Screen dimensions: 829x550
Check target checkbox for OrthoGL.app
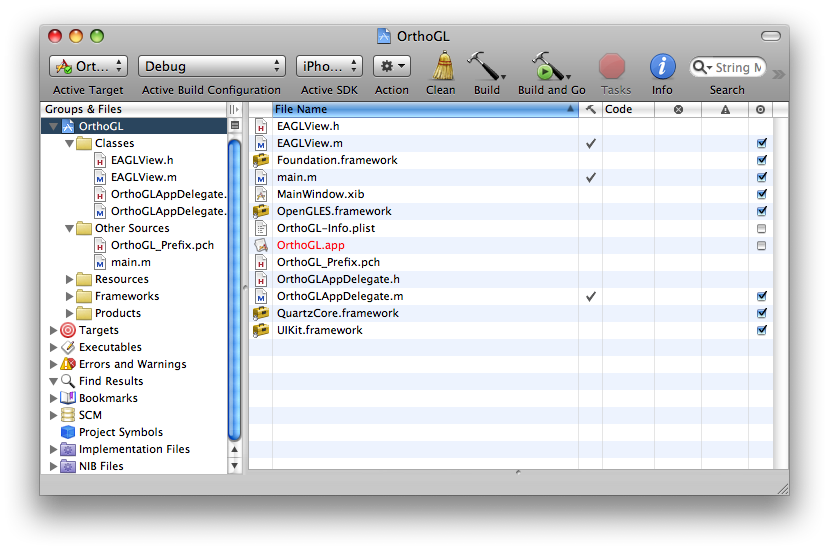point(761,245)
